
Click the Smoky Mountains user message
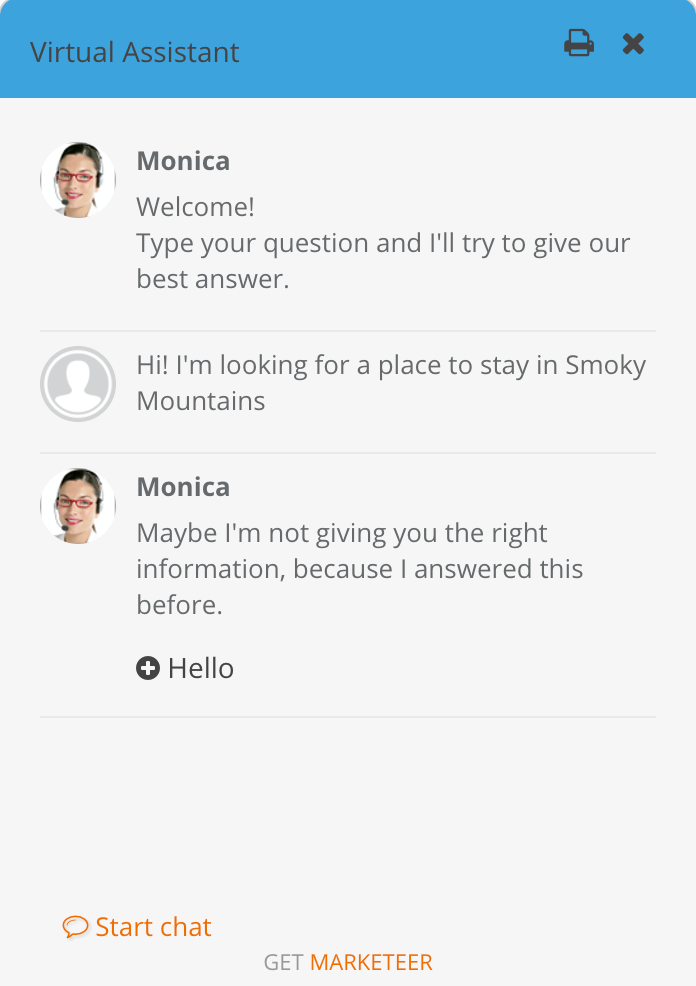(391, 383)
